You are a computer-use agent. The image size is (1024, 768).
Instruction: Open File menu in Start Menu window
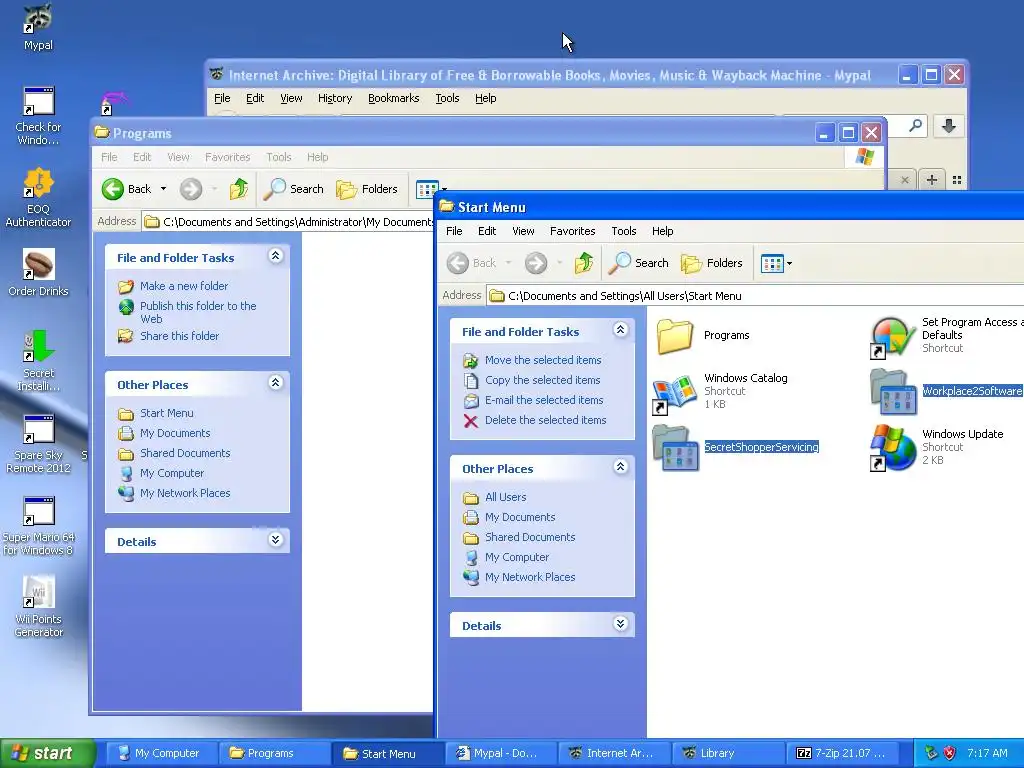[454, 231]
